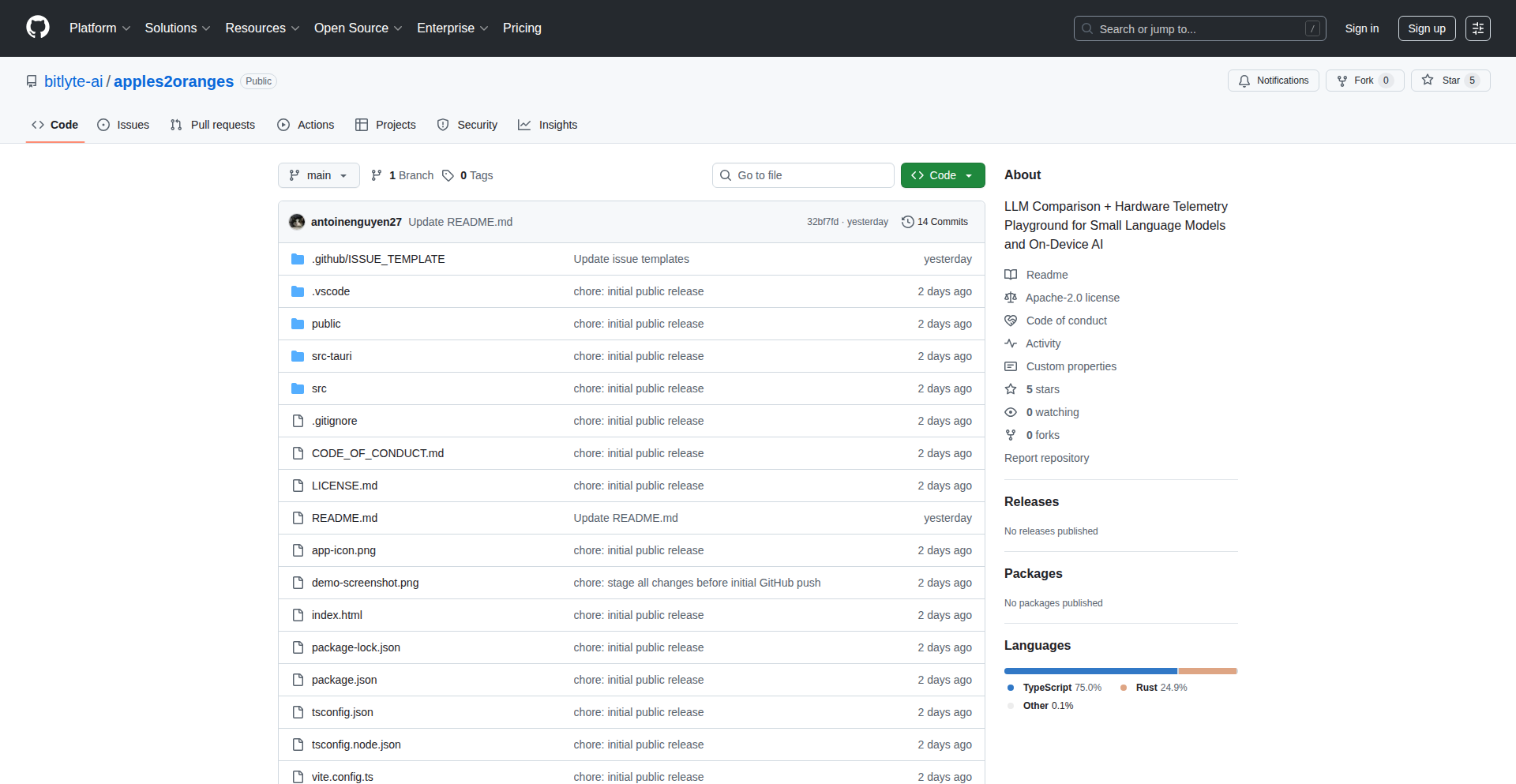This screenshot has width=1516, height=784.
Task: Click the eye icon beside 0 watching
Action: click(1011, 412)
